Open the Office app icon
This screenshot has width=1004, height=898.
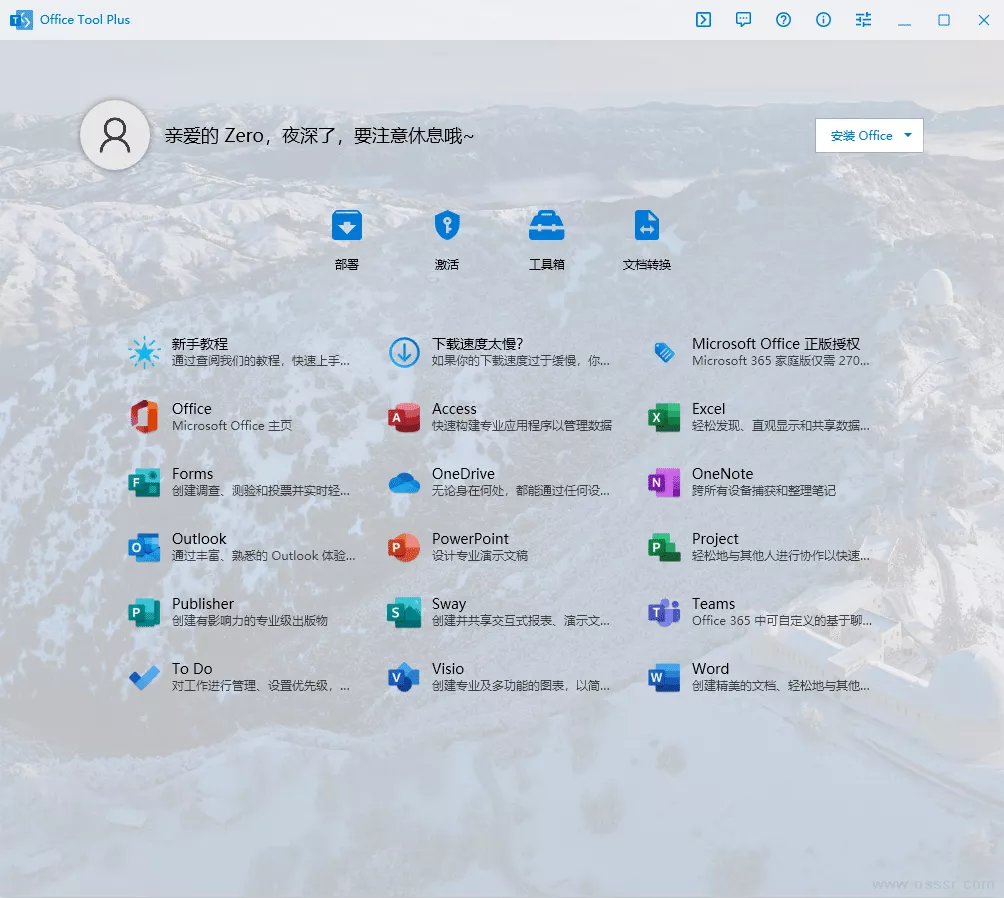(145, 417)
